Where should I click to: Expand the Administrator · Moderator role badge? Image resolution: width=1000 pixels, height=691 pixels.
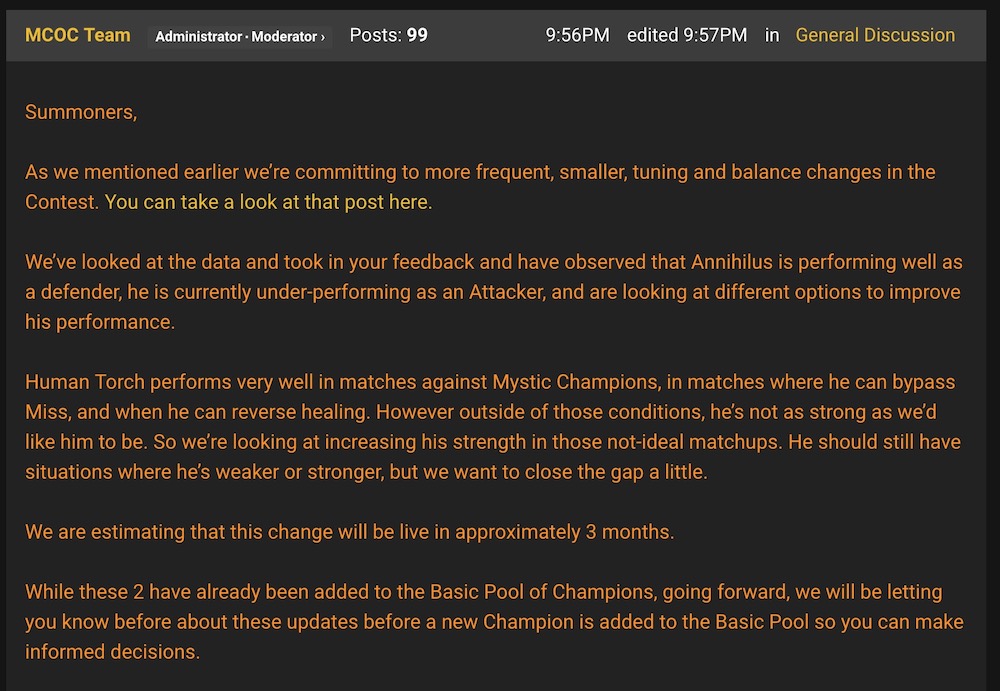[x=241, y=37]
